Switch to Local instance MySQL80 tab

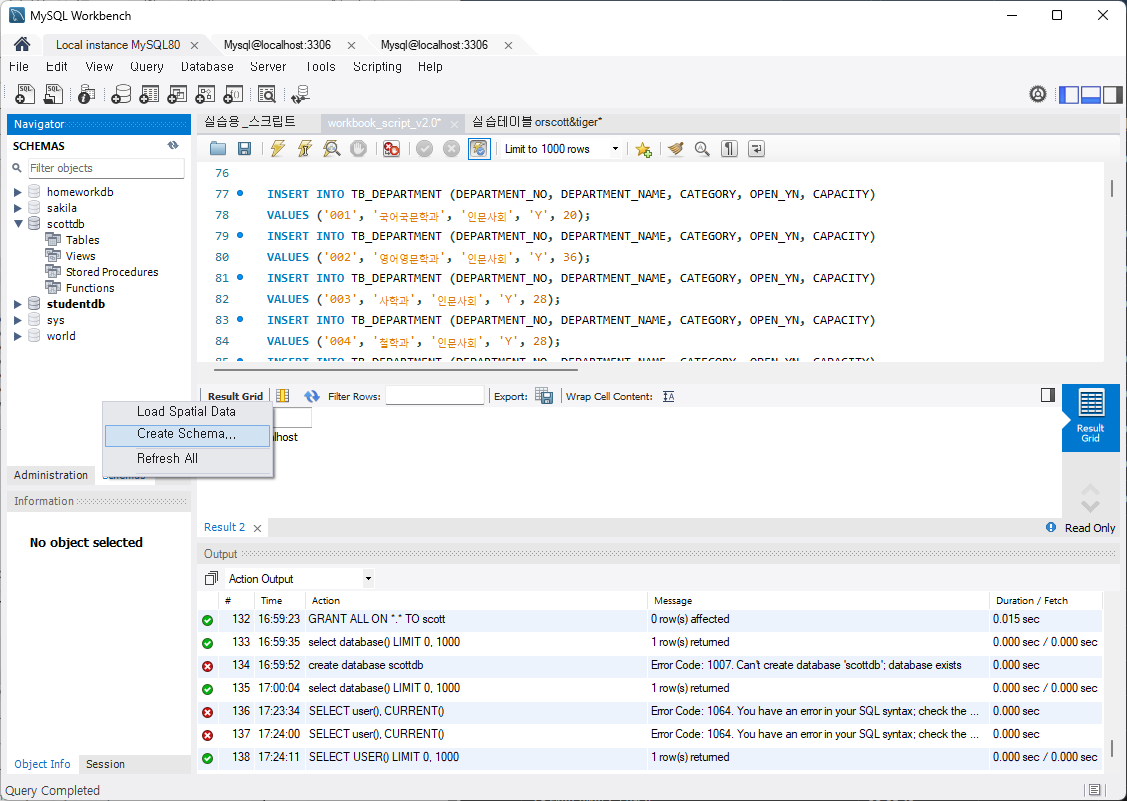tap(118, 45)
